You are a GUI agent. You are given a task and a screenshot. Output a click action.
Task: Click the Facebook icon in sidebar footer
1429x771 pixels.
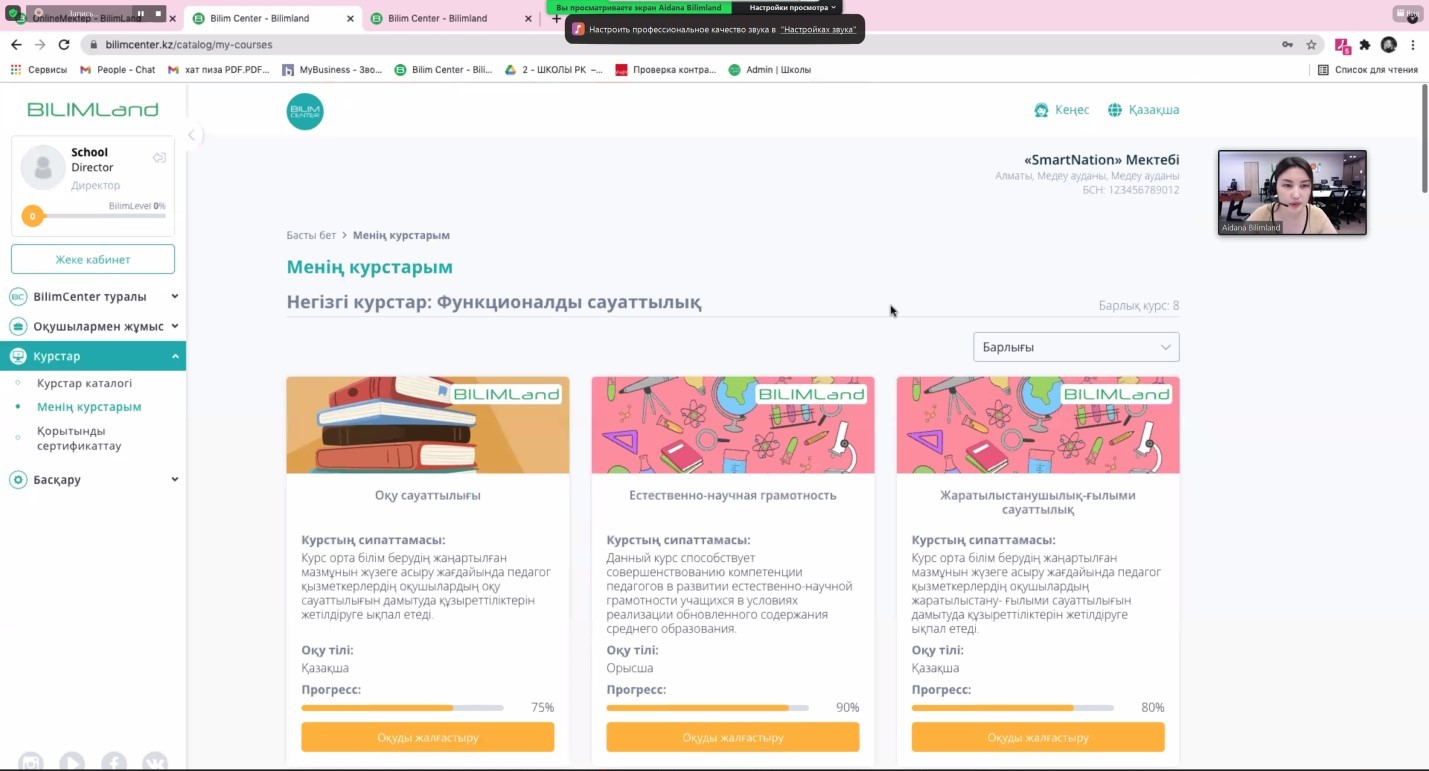point(114,763)
